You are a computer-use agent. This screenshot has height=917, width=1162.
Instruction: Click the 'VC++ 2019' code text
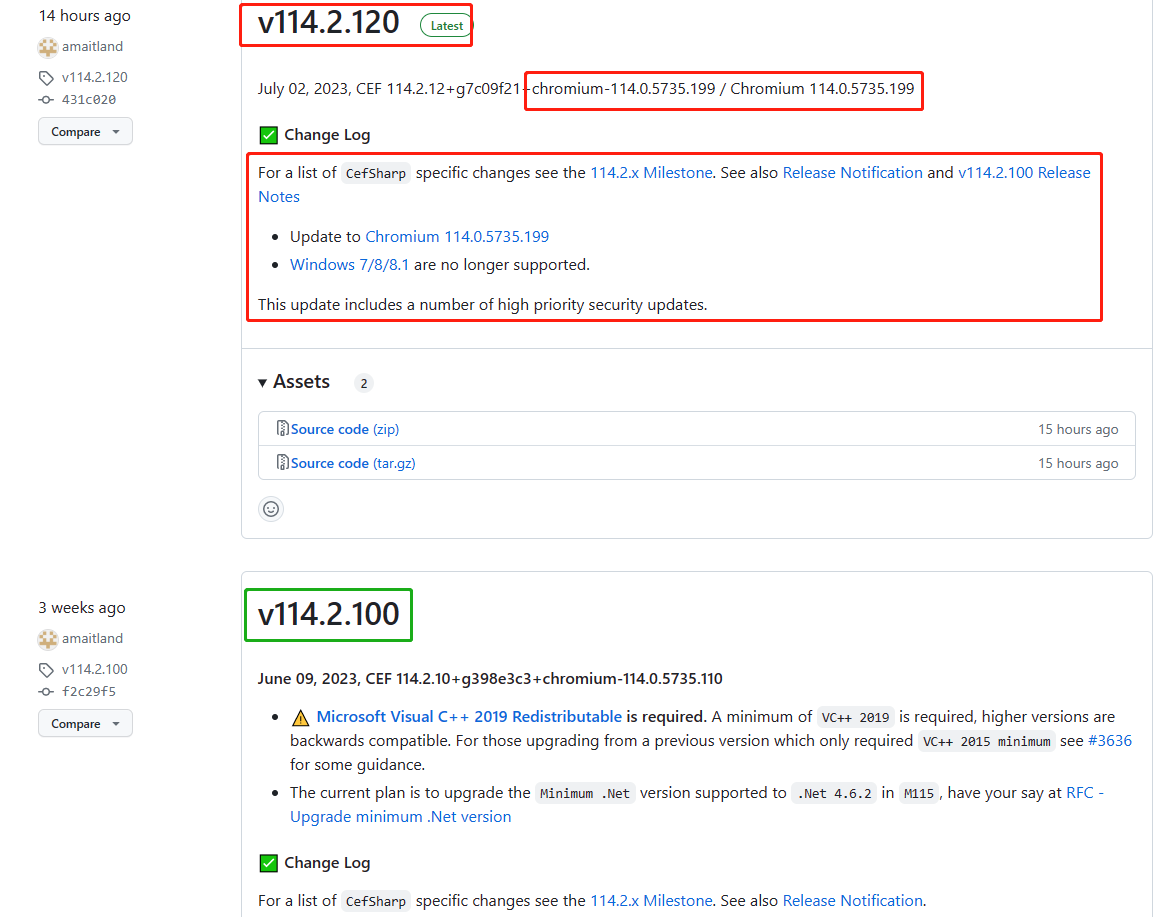[855, 718]
